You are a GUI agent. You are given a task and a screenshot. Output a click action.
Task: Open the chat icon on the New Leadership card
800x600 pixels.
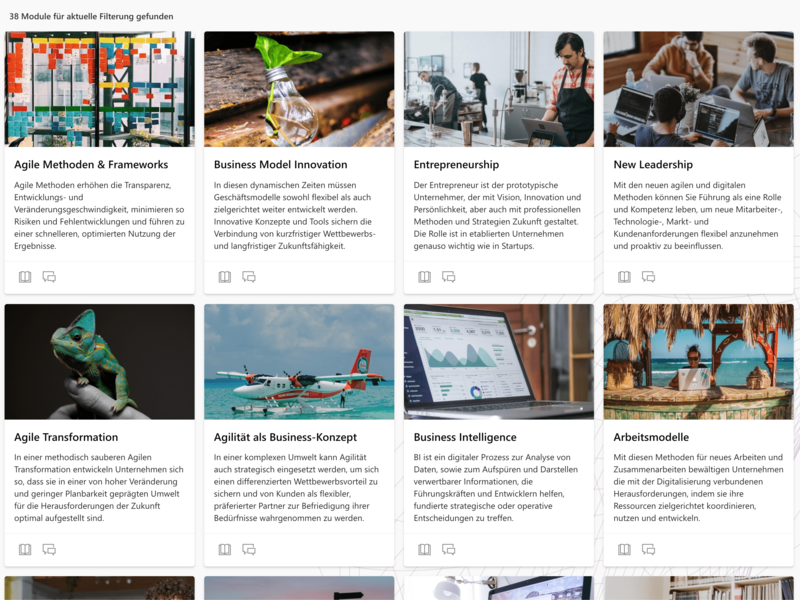pyautogui.click(x=648, y=277)
